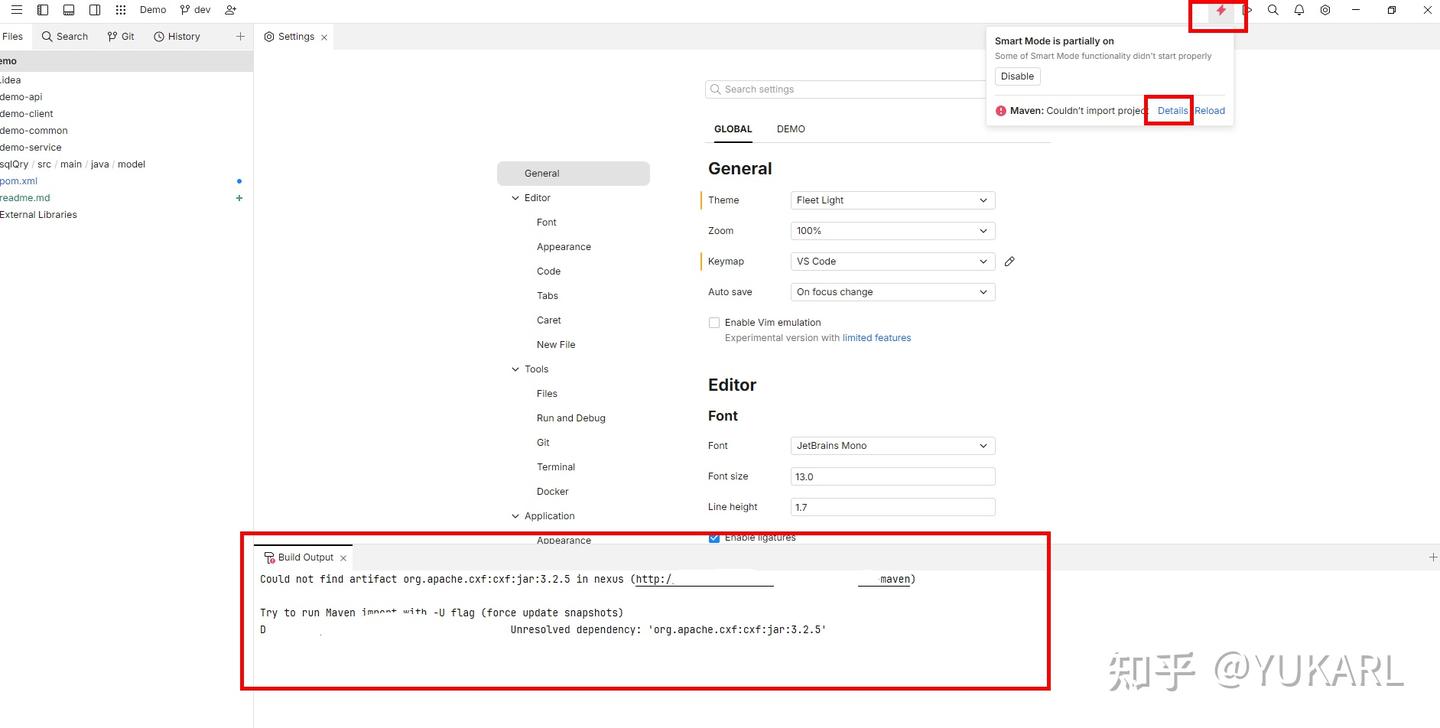Open the Auto save dropdown
Viewport: 1440px width, 728px height.
point(893,292)
